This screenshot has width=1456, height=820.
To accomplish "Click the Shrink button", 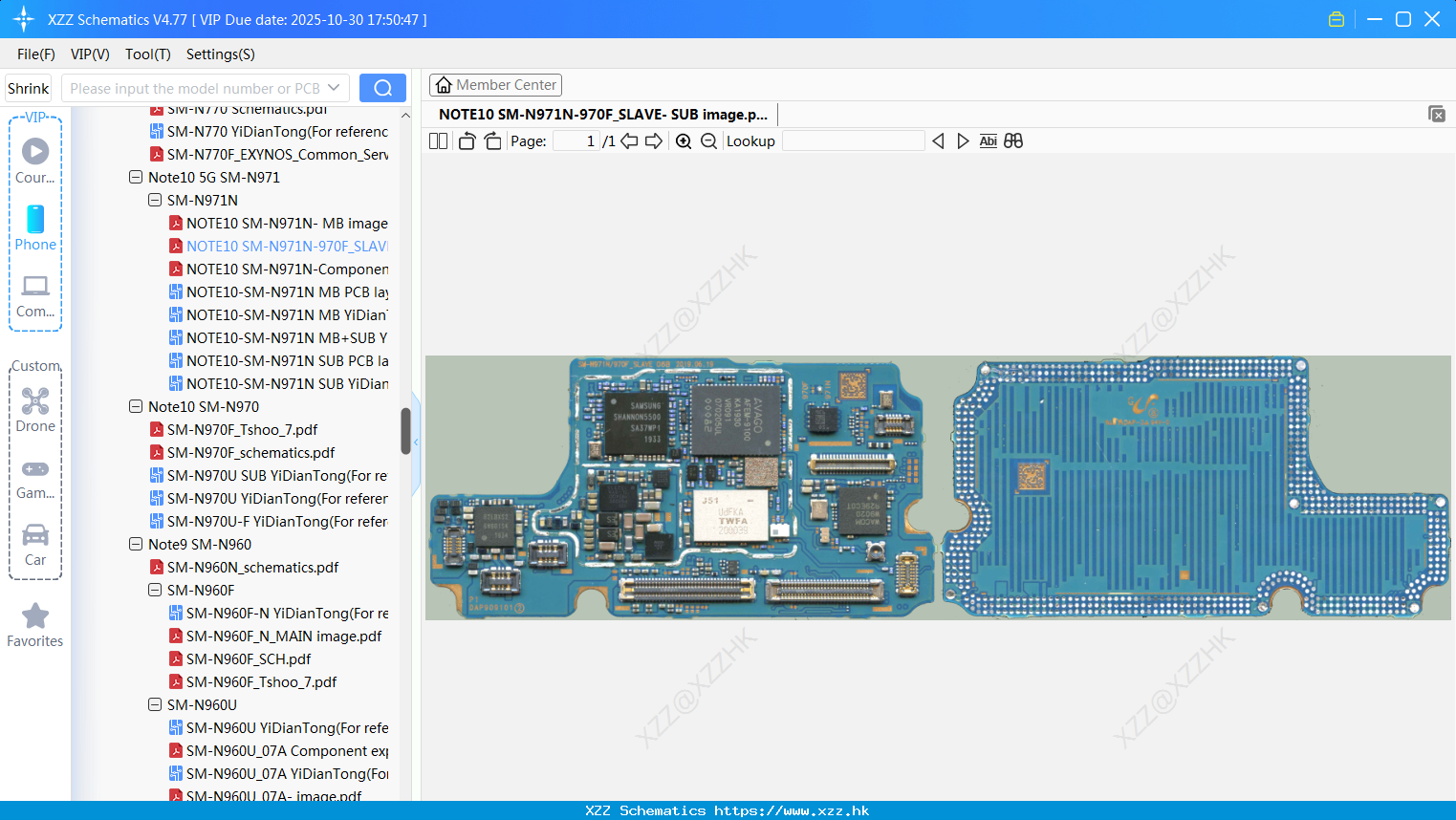I will (29, 88).
